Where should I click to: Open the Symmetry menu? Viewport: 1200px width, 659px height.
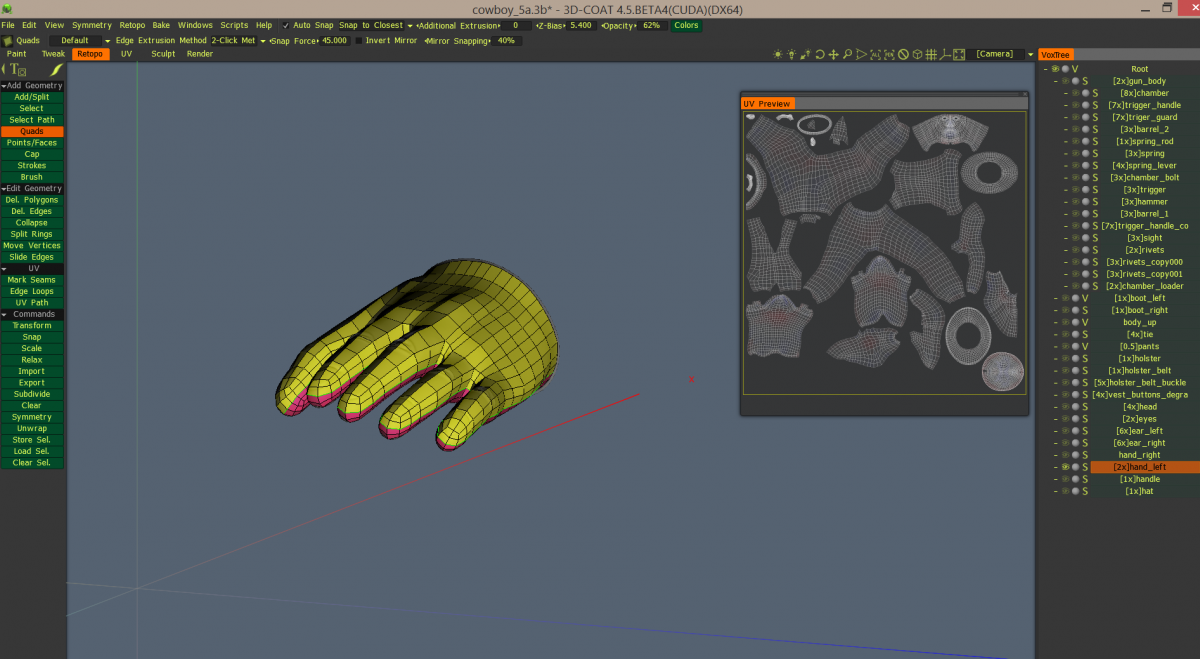(x=92, y=25)
